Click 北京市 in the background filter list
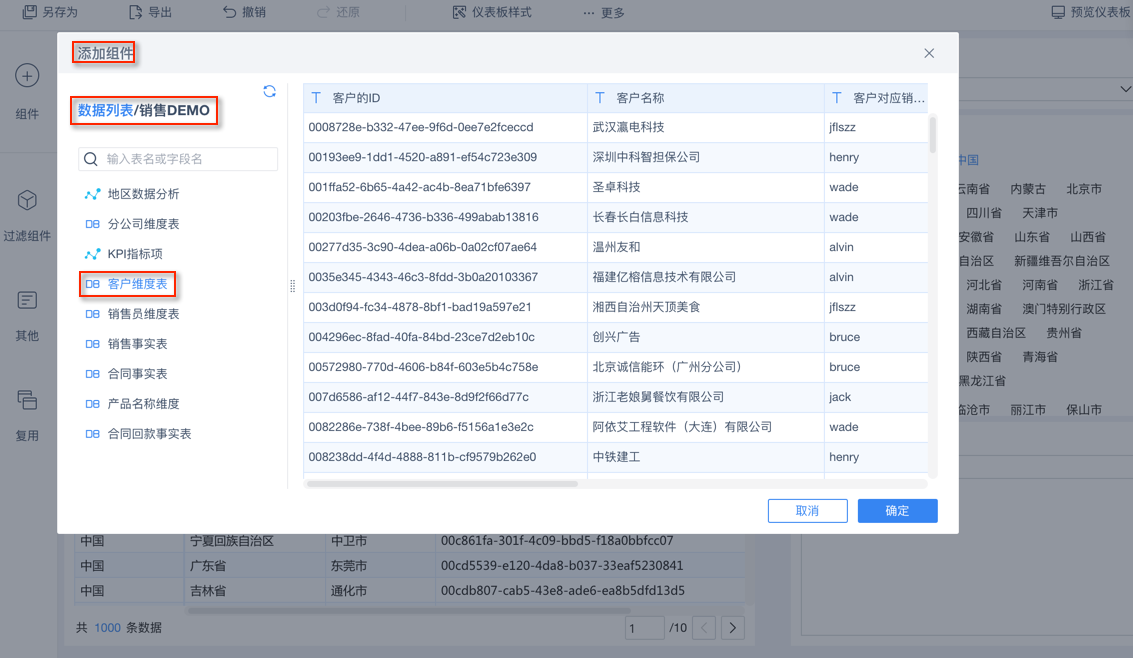 [1084, 189]
